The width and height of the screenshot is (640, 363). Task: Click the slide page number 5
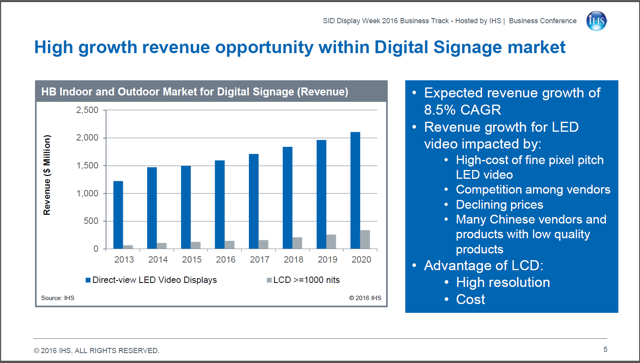coord(605,350)
